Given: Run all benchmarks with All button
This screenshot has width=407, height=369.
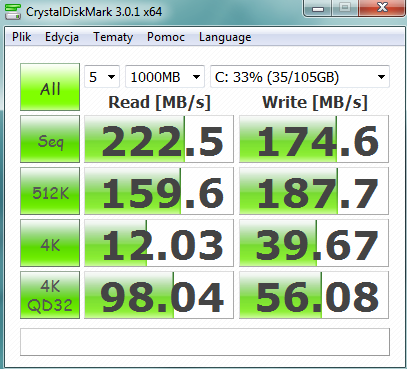Looking at the screenshot, I should [50, 87].
